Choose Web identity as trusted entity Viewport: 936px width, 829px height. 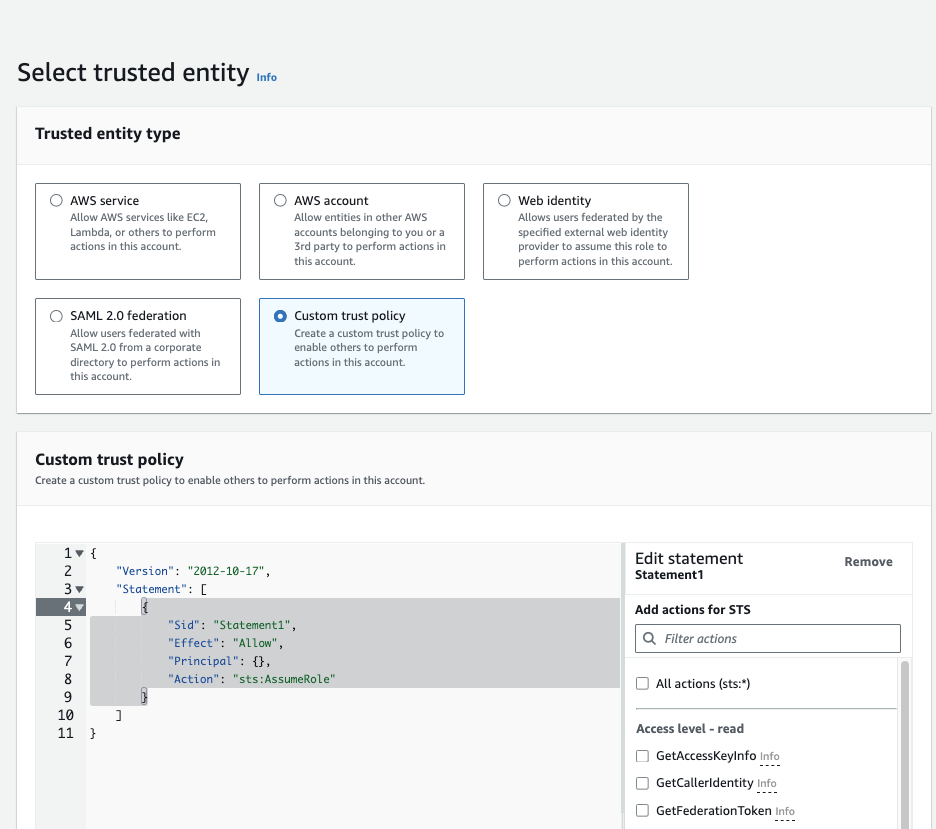504,200
